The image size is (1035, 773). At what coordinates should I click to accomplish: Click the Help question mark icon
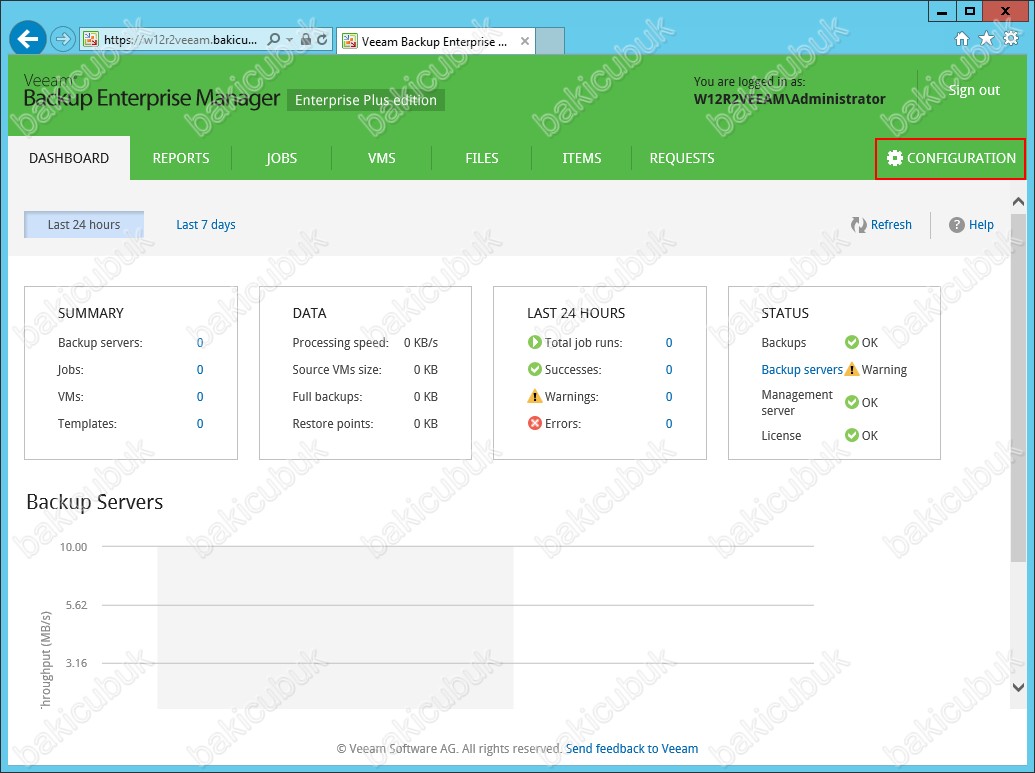click(956, 225)
